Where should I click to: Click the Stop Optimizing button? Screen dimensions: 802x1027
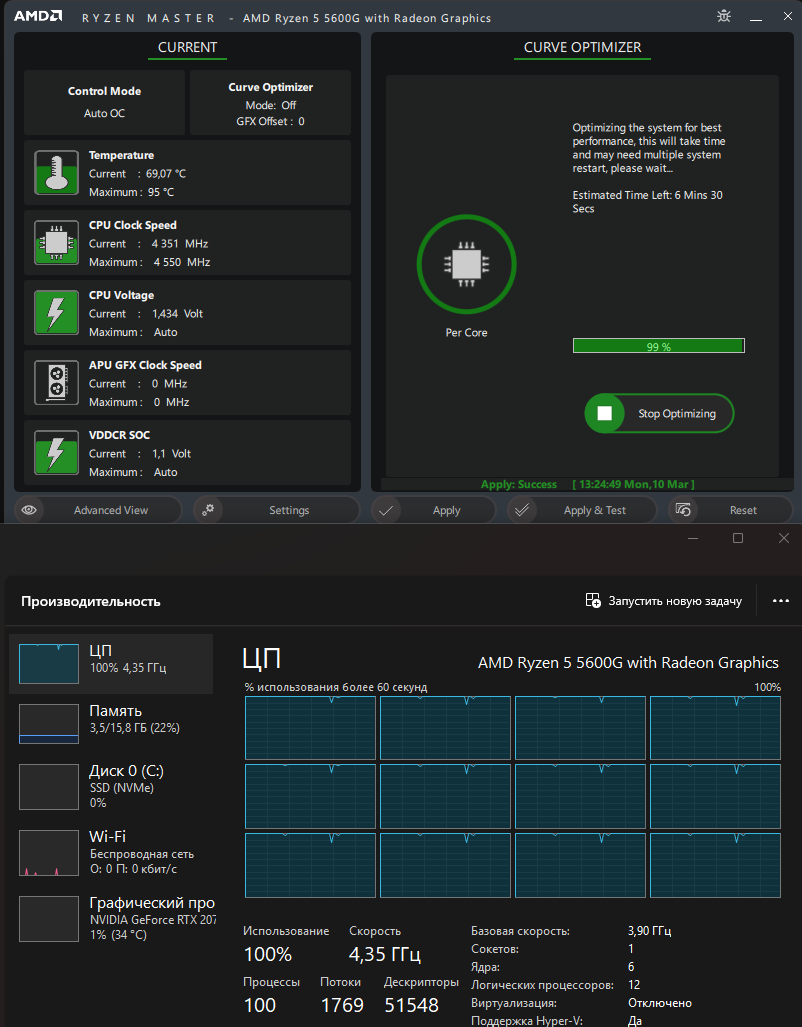[x=659, y=413]
